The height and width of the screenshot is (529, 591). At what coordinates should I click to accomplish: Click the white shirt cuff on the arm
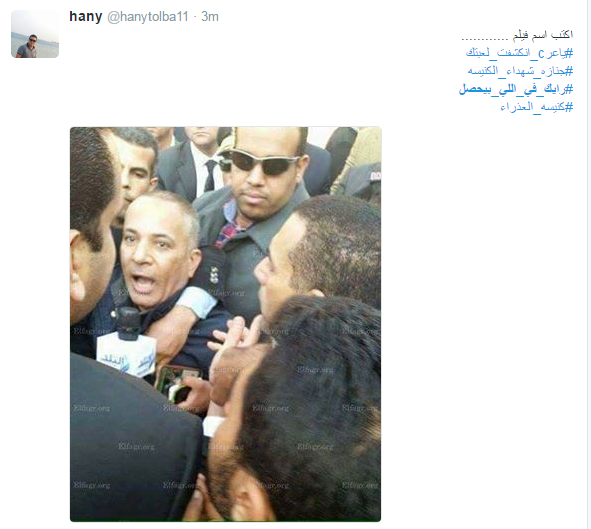click(199, 301)
